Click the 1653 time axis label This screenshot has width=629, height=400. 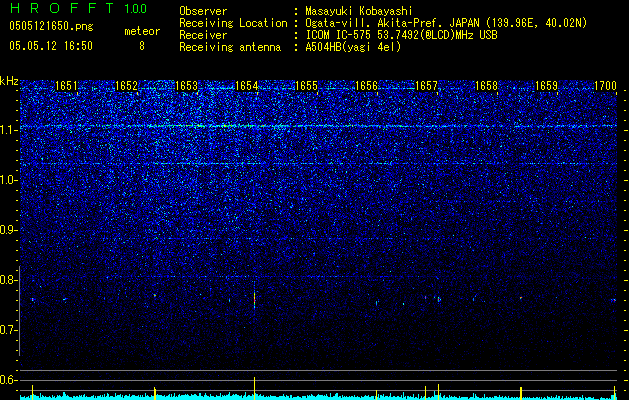187,86
